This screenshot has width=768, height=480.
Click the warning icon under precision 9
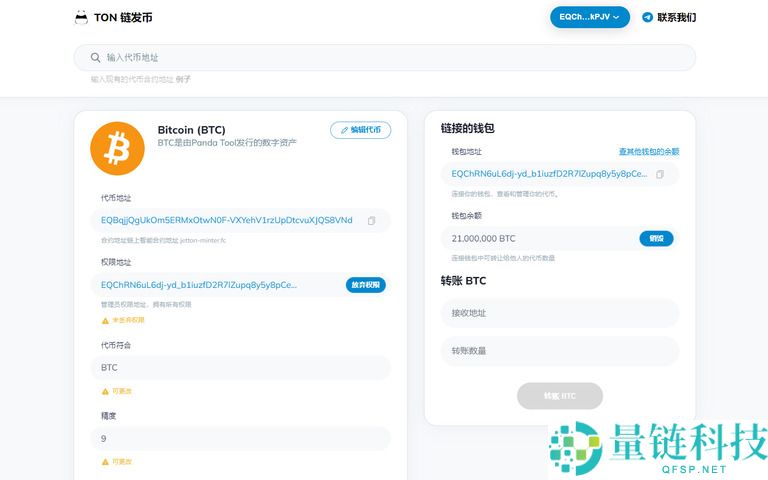[105, 462]
